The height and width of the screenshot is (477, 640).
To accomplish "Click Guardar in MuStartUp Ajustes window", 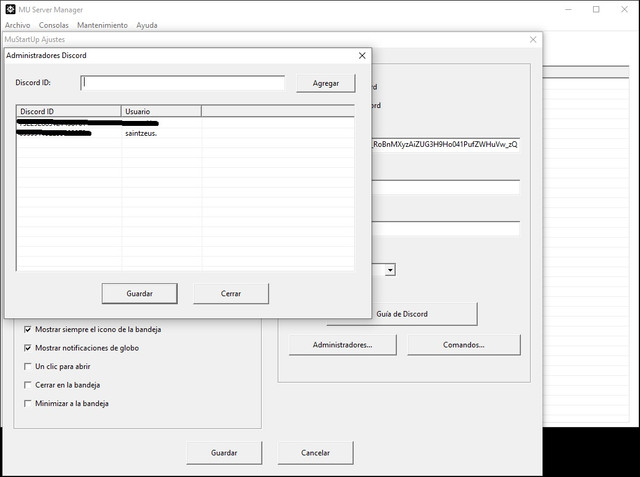I will [224, 453].
